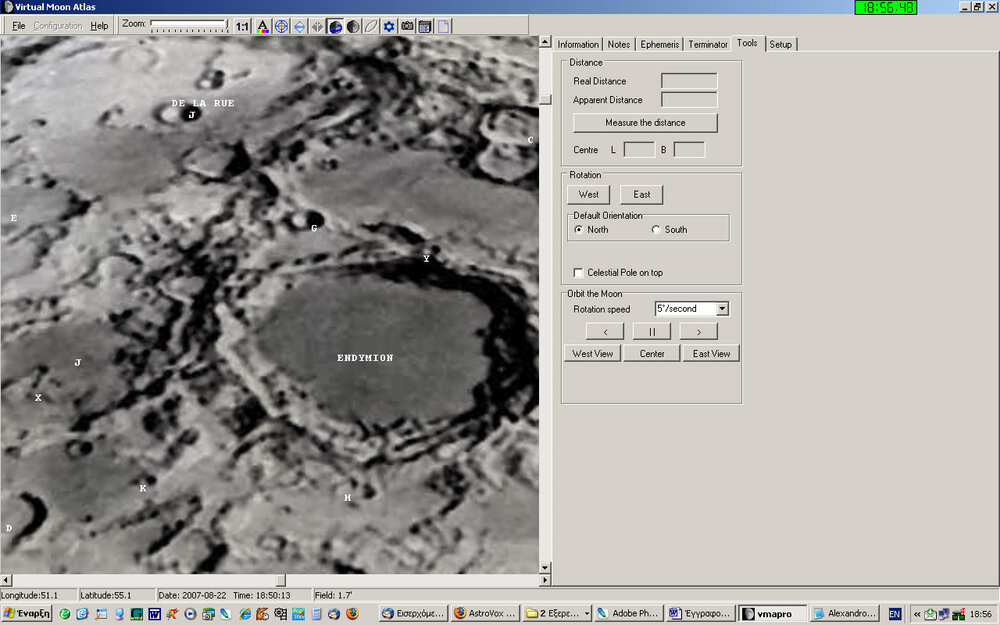The image size is (1000, 625).
Task: Click the 1:1 zoom reset button
Action: coord(242,26)
